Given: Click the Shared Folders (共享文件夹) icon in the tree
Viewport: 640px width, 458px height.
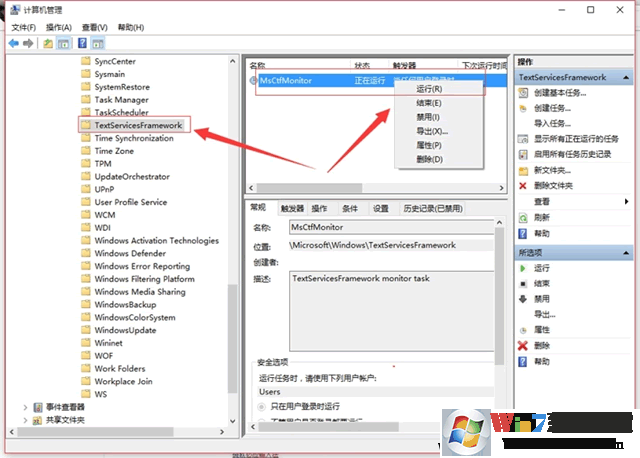Looking at the screenshot, I should (x=38, y=420).
